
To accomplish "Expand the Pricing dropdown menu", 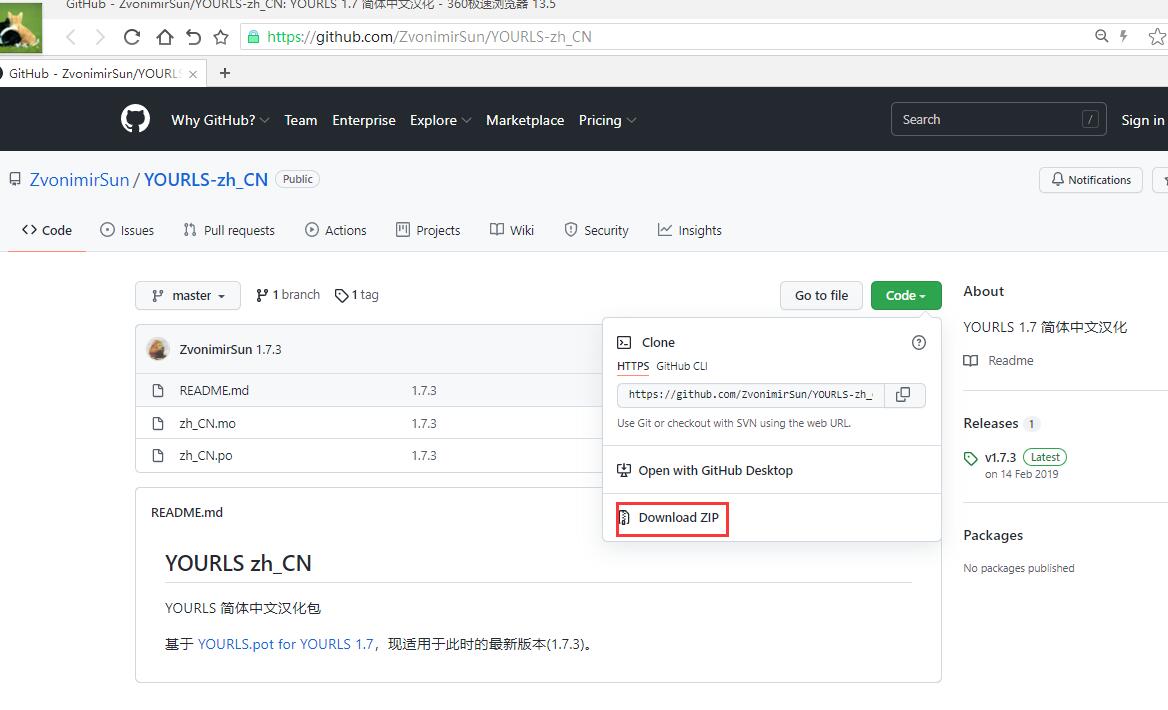I will tap(607, 120).
